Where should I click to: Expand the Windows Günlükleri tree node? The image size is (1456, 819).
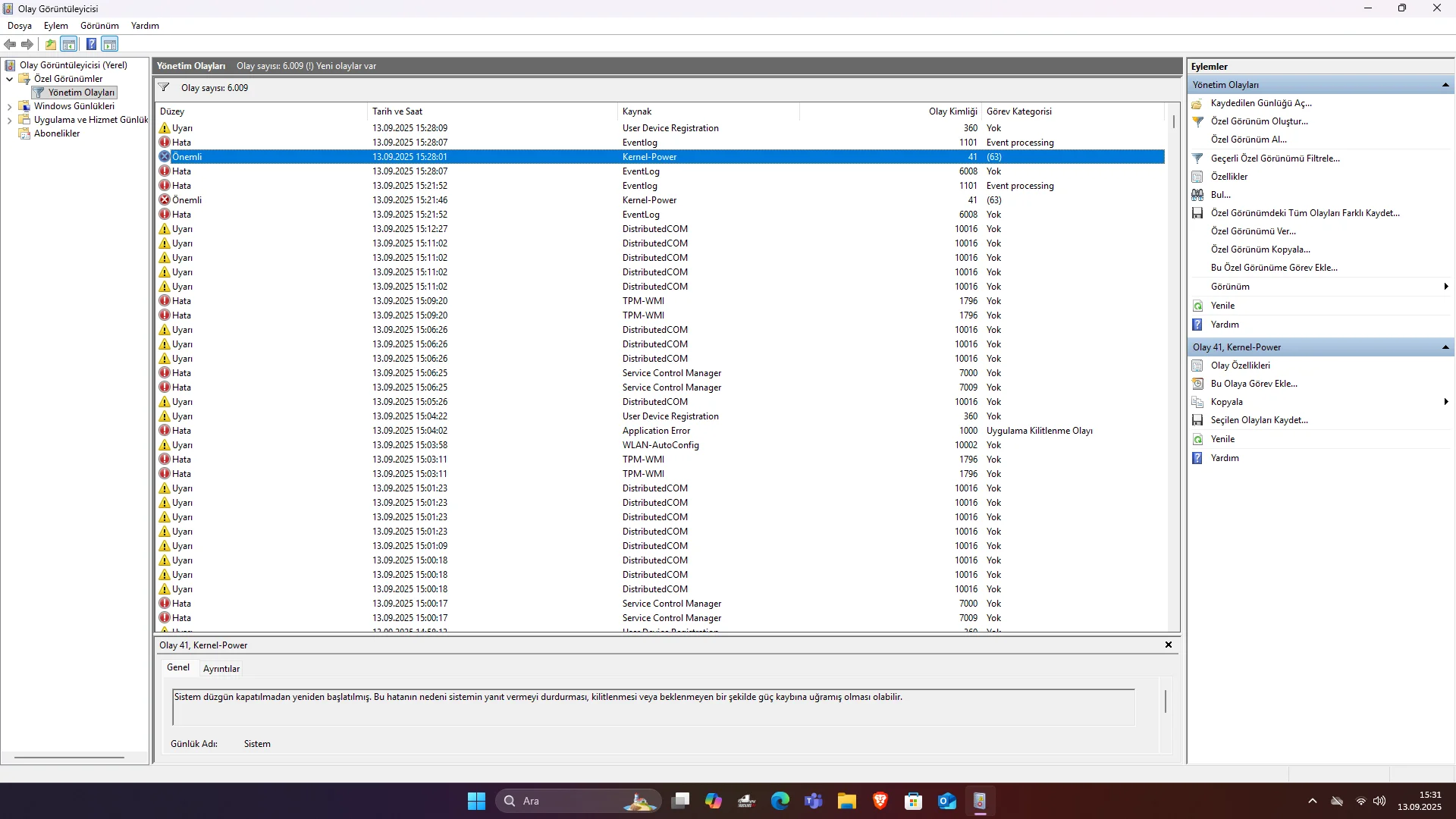tap(9, 106)
